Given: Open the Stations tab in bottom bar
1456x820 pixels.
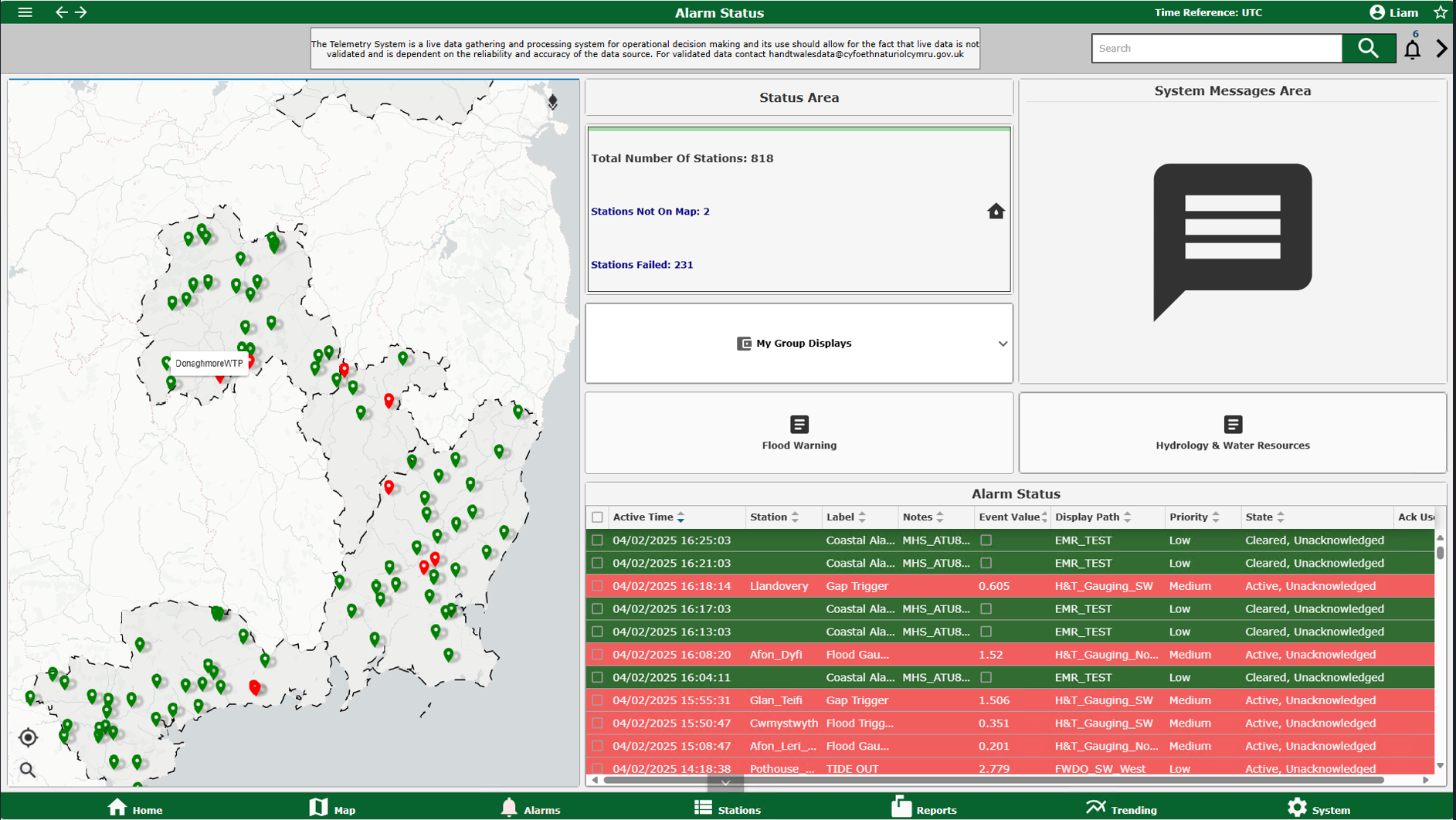Looking at the screenshot, I should (x=727, y=808).
